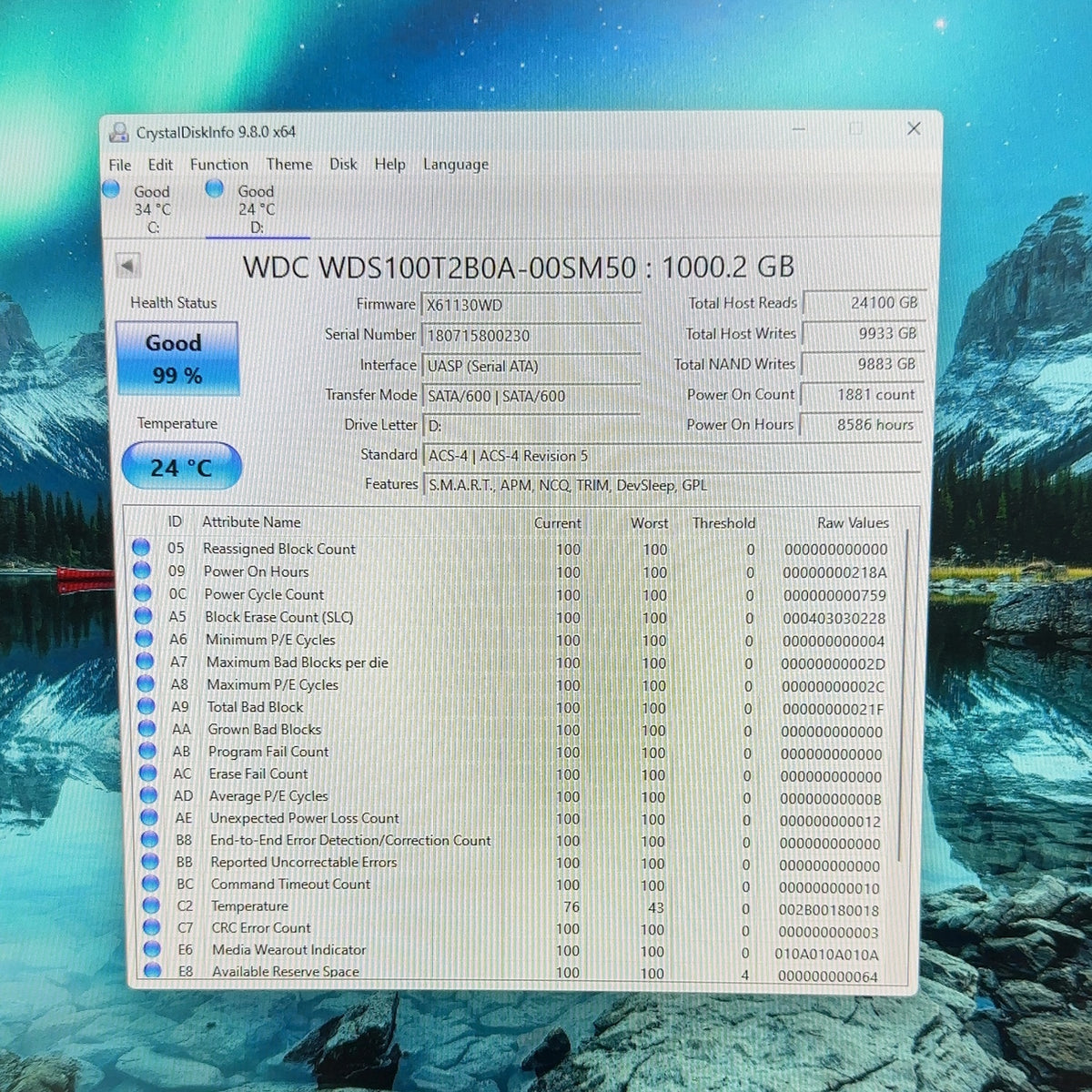Open the File menu
The image size is (1092, 1092).
[x=120, y=165]
